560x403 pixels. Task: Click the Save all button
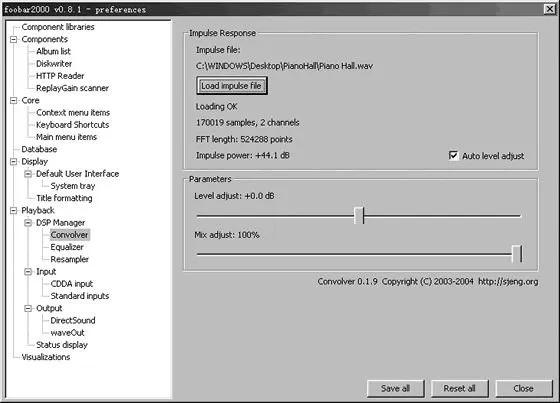coord(395,388)
